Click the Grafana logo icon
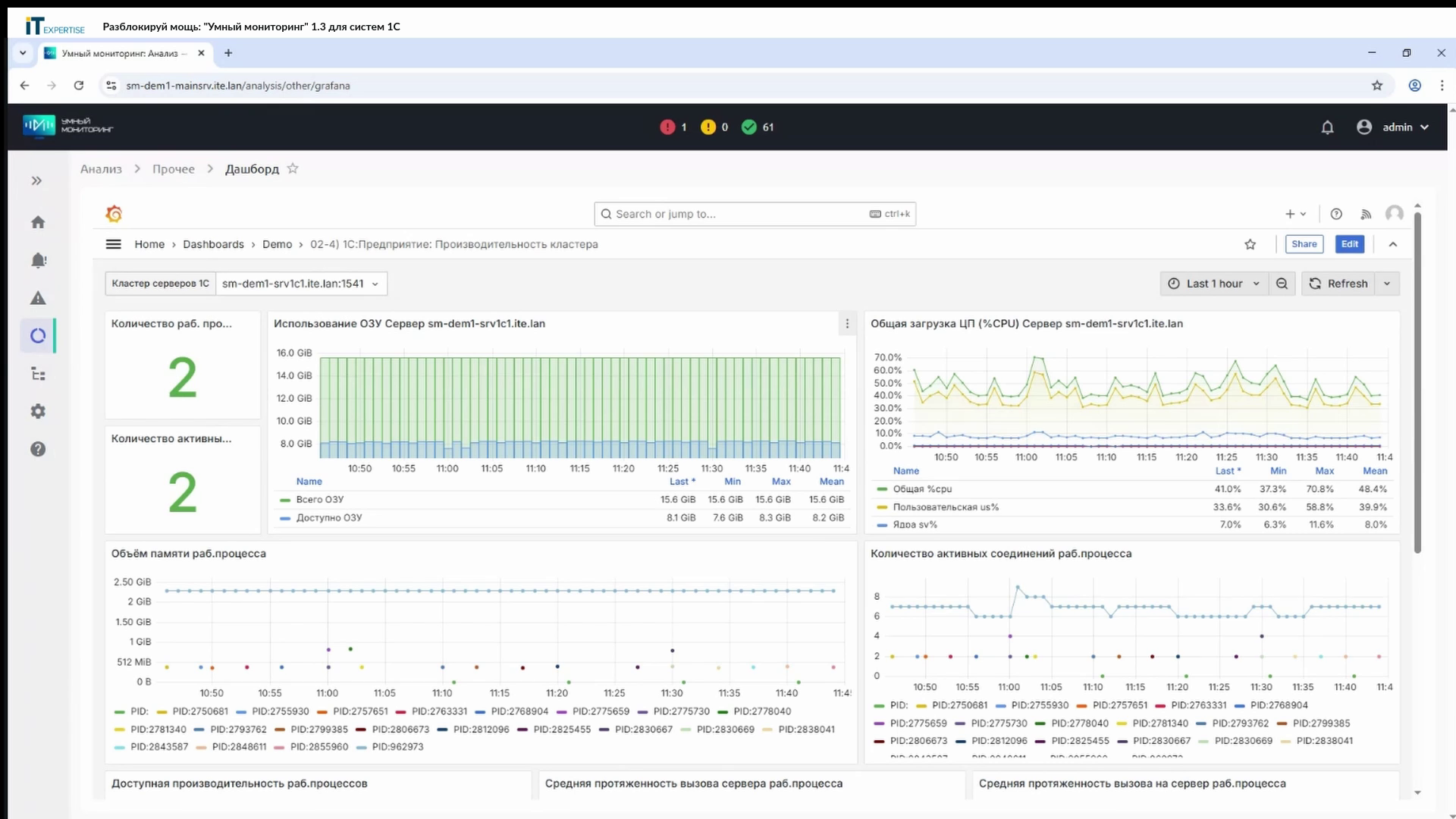This screenshot has width=1456, height=819. point(114,214)
